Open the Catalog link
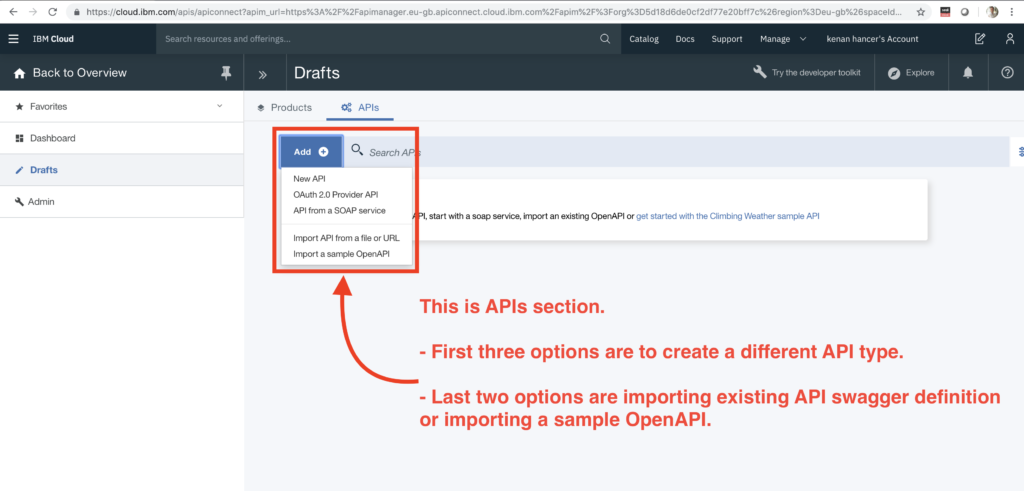1024x491 pixels. [x=644, y=39]
